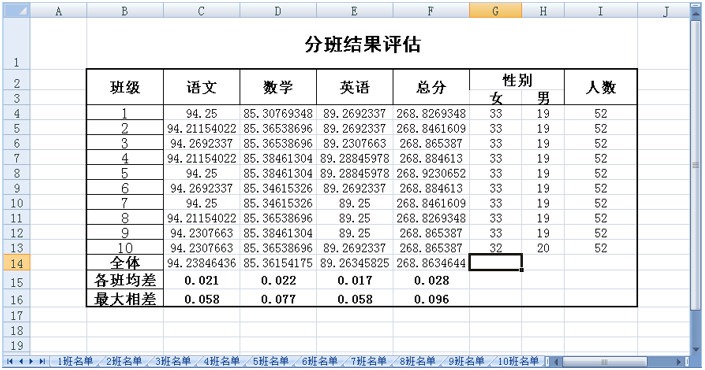Image resolution: width=705 pixels, height=370 pixels.
Task: Click the vertical scrollbar thumb
Action: click(x=696, y=165)
